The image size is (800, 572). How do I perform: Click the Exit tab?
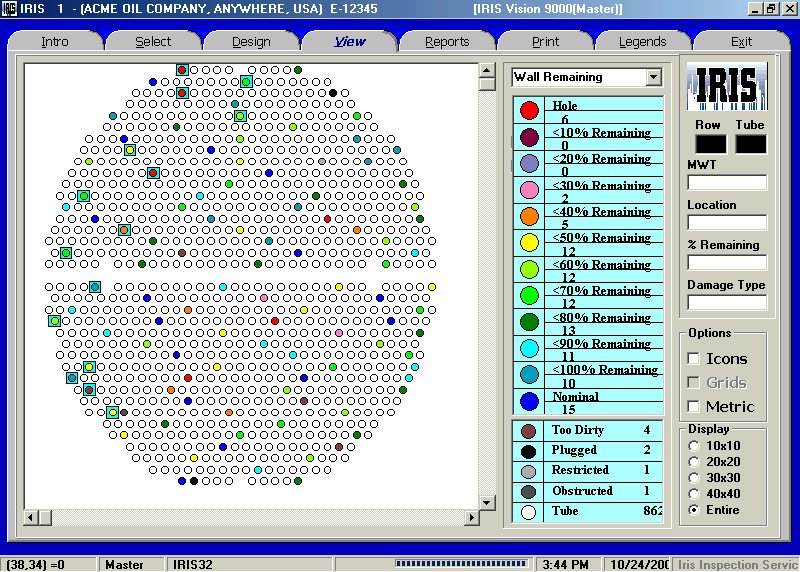[x=741, y=42]
